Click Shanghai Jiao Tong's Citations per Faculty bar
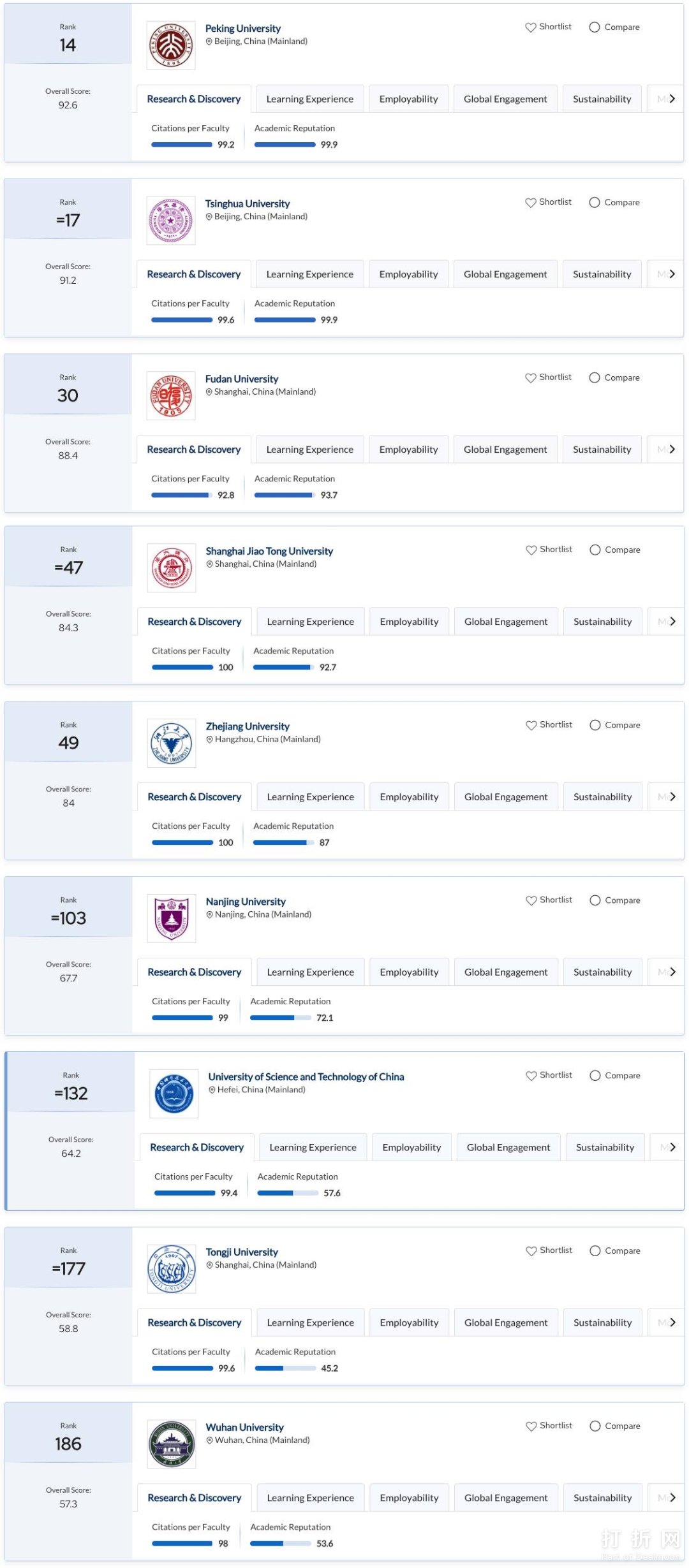The image size is (689, 1568). 182,667
